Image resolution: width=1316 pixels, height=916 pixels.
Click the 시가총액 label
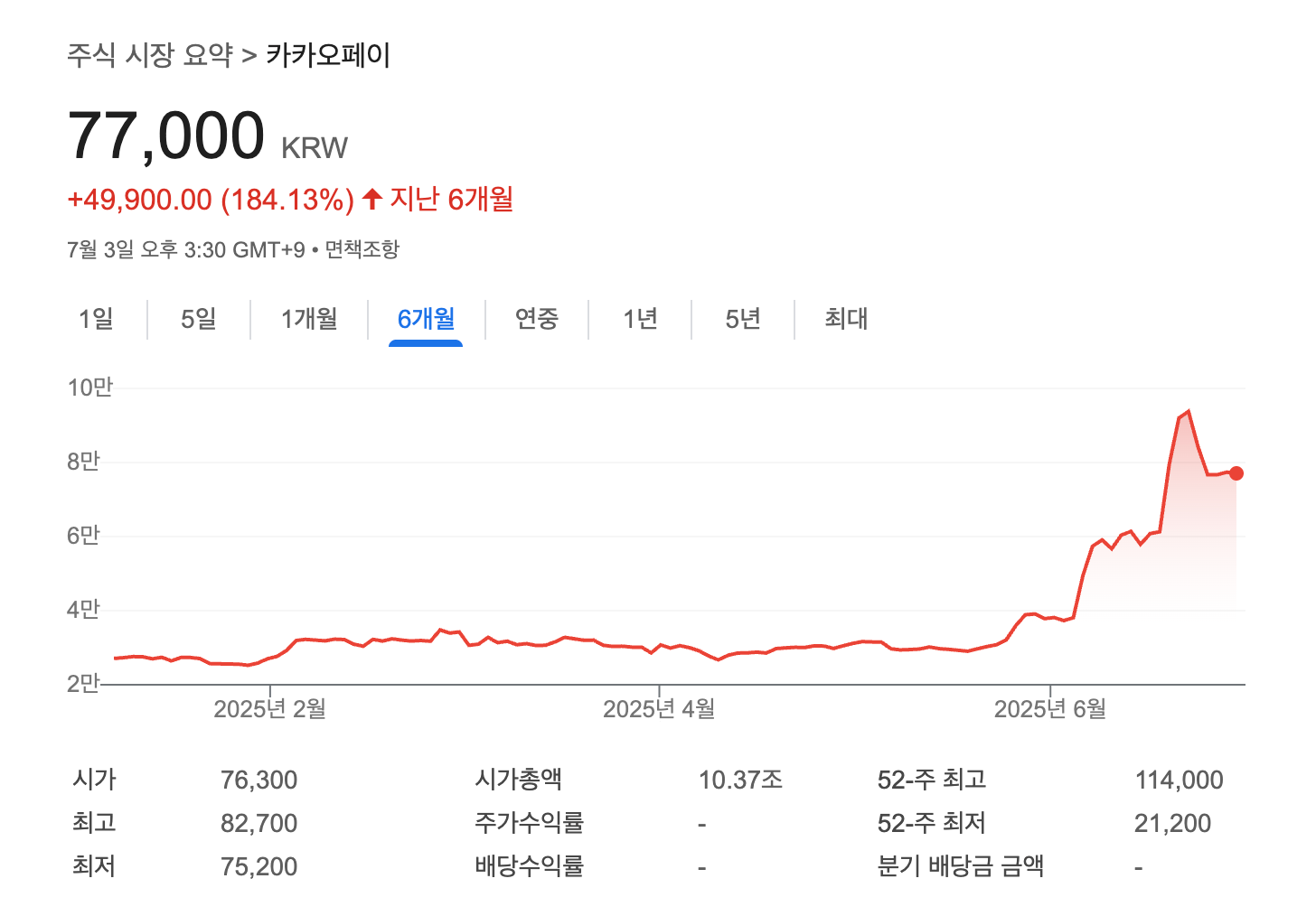[519, 780]
